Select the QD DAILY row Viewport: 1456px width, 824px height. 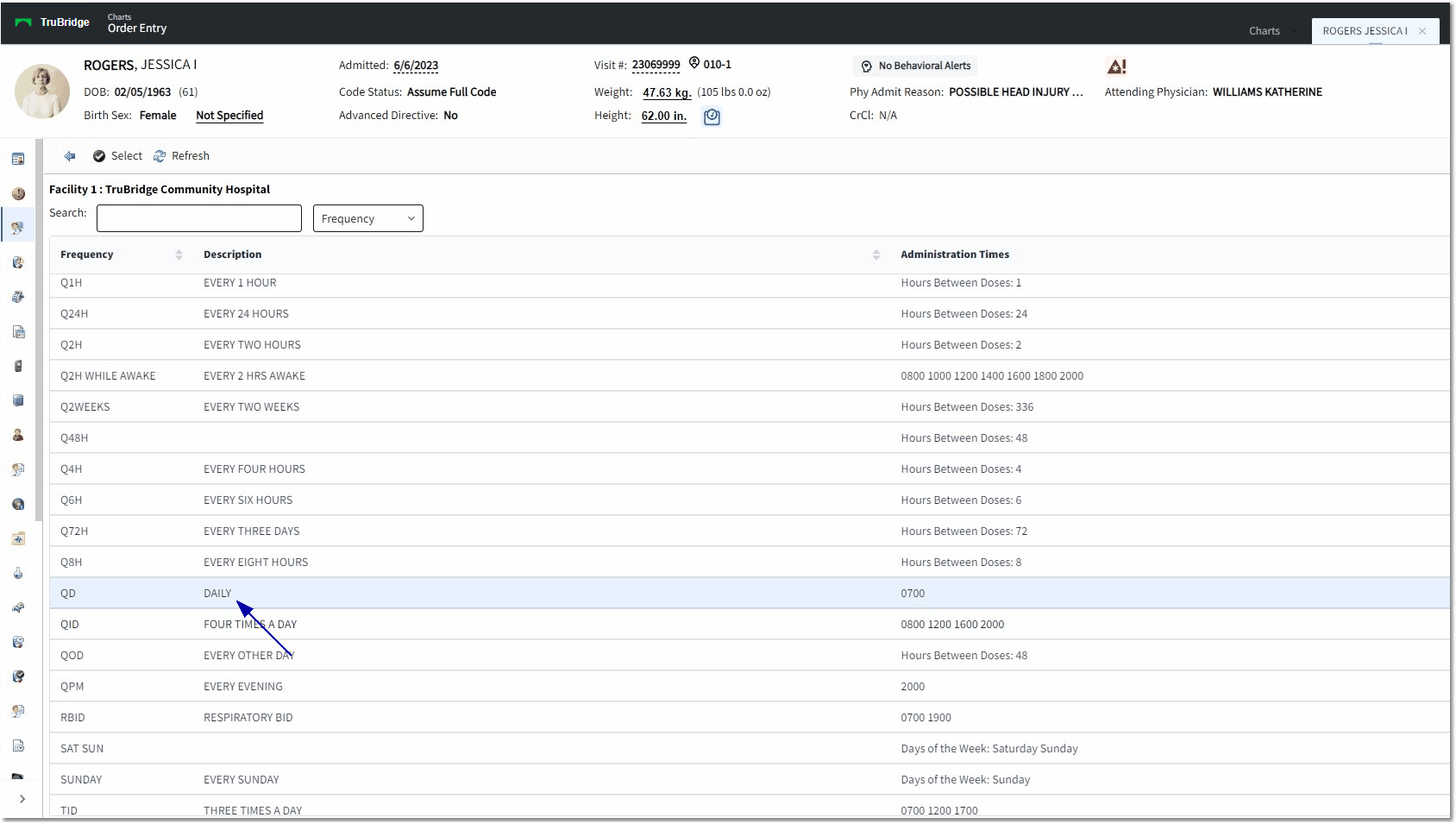pos(750,593)
